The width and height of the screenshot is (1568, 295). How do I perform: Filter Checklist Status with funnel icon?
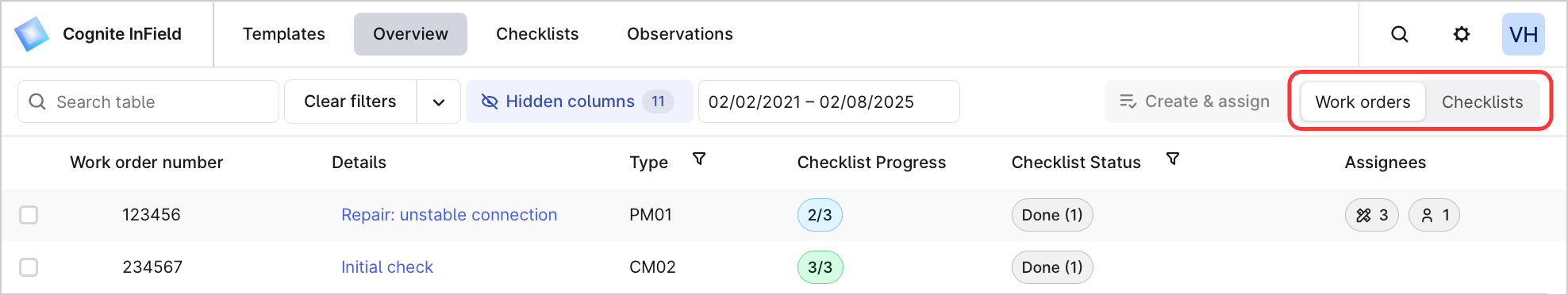[x=1173, y=159]
